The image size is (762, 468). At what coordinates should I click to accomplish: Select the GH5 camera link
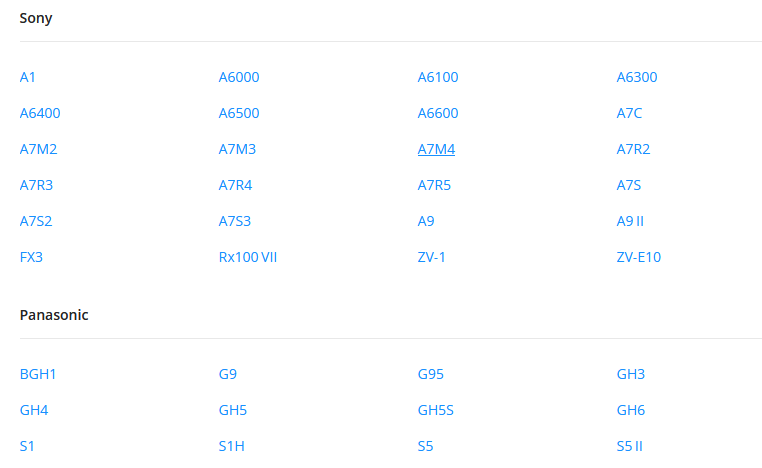click(233, 410)
